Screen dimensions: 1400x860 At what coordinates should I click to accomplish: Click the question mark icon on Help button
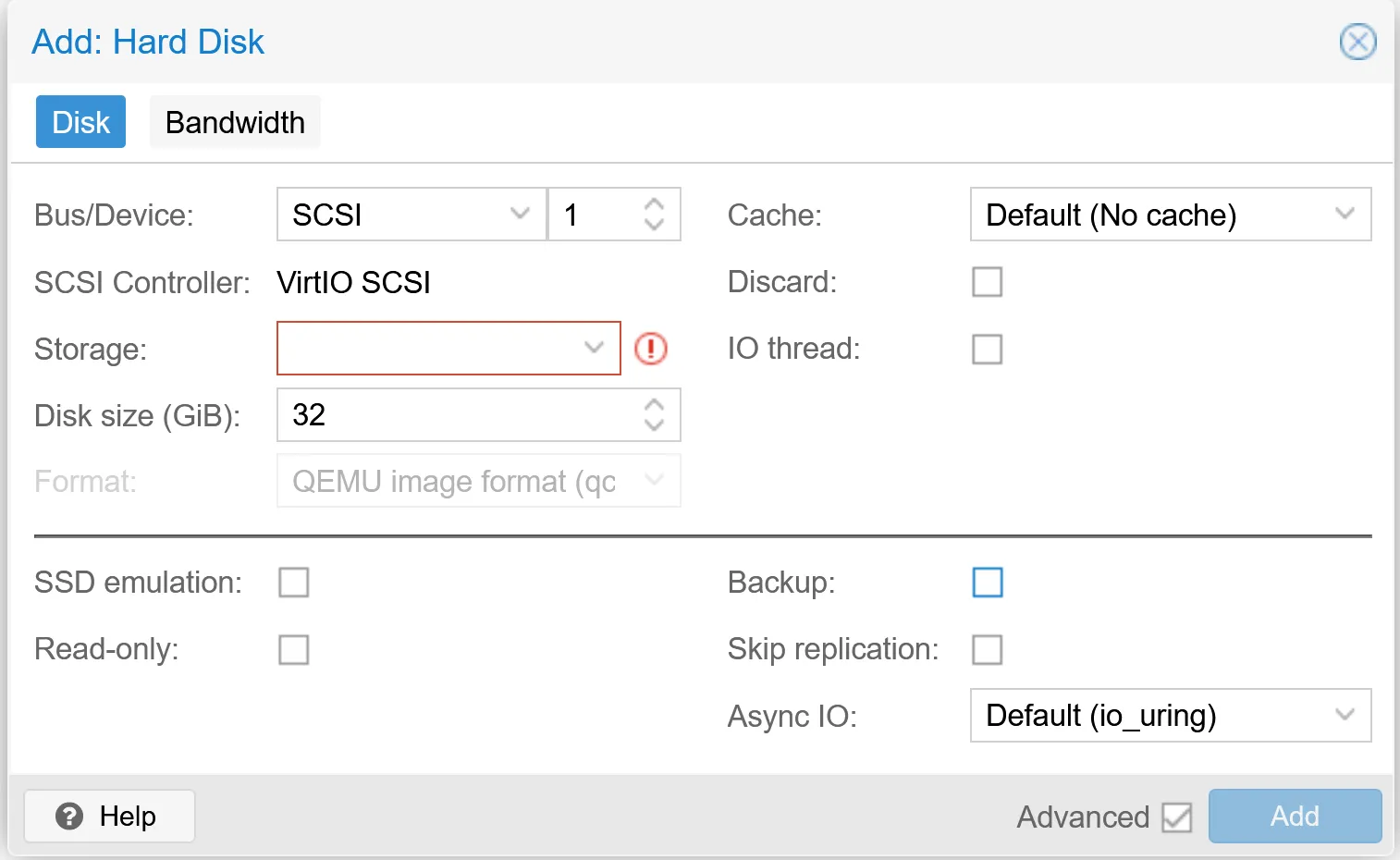tap(68, 816)
